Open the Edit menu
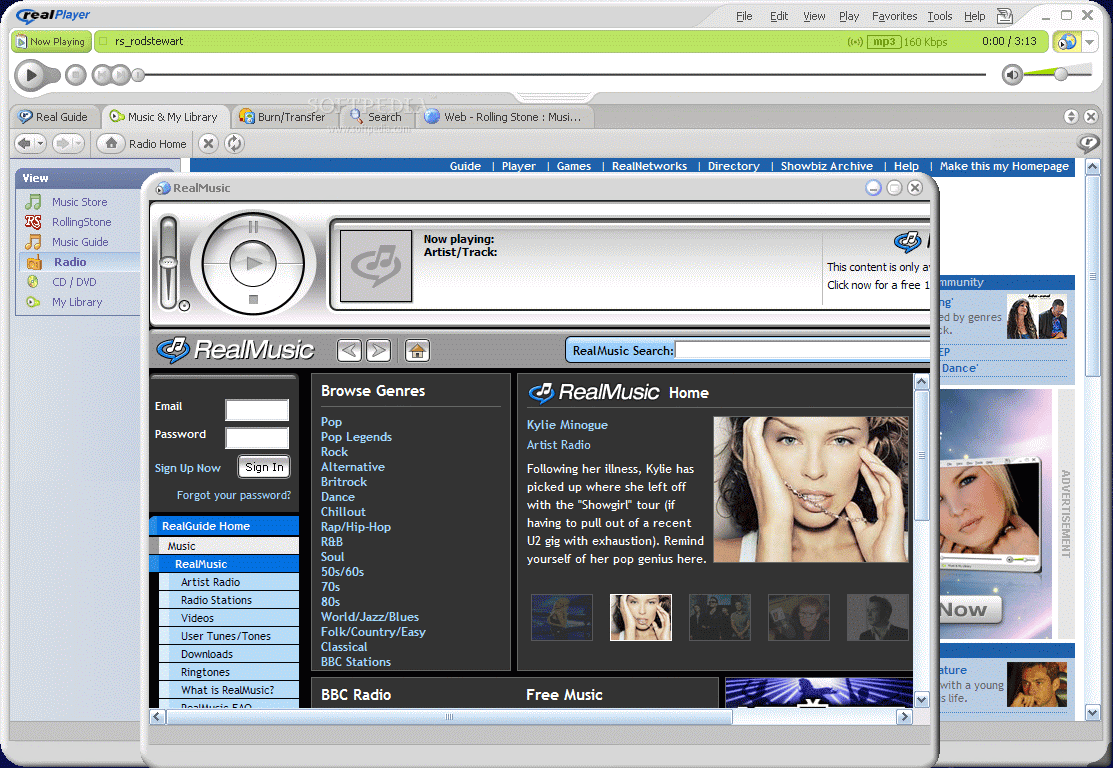Viewport: 1113px width, 768px height. [x=779, y=16]
